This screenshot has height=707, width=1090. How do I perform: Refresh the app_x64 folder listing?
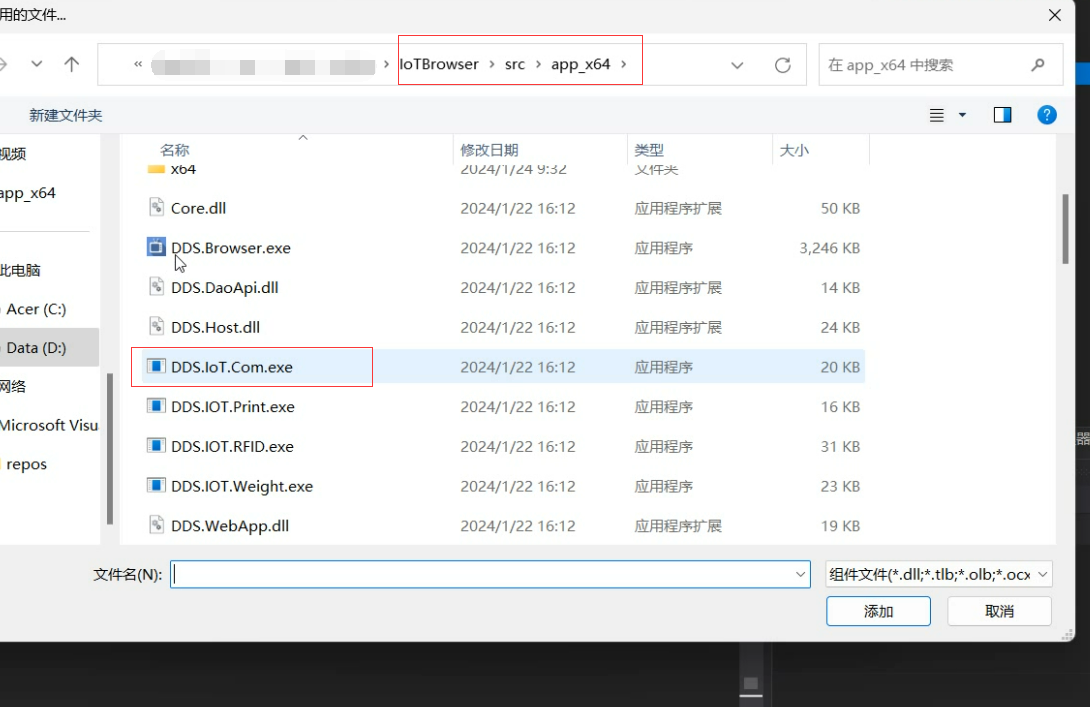(783, 65)
